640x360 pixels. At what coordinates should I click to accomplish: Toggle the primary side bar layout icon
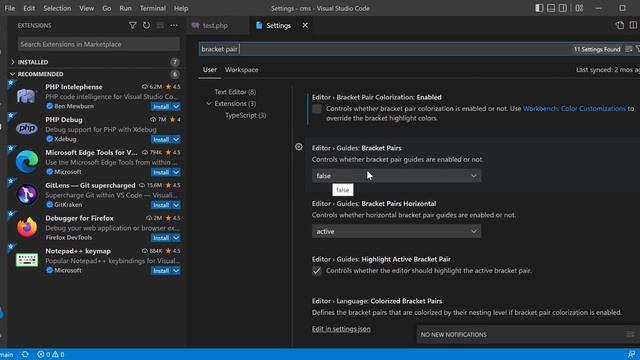point(539,8)
